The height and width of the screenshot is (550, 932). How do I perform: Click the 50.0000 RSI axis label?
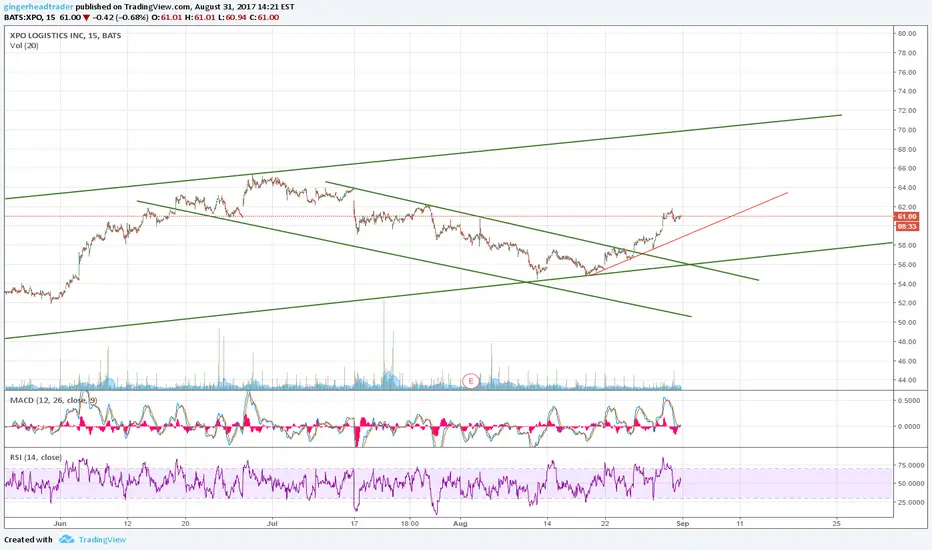910,484
